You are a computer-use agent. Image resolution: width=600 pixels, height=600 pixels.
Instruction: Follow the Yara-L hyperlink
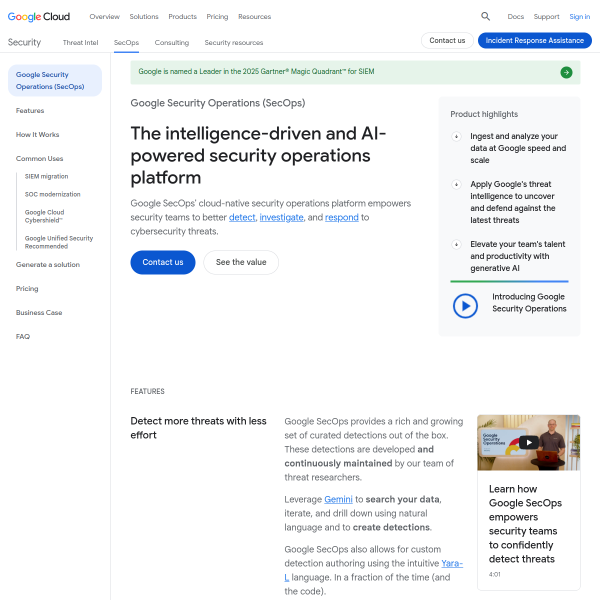(452, 564)
